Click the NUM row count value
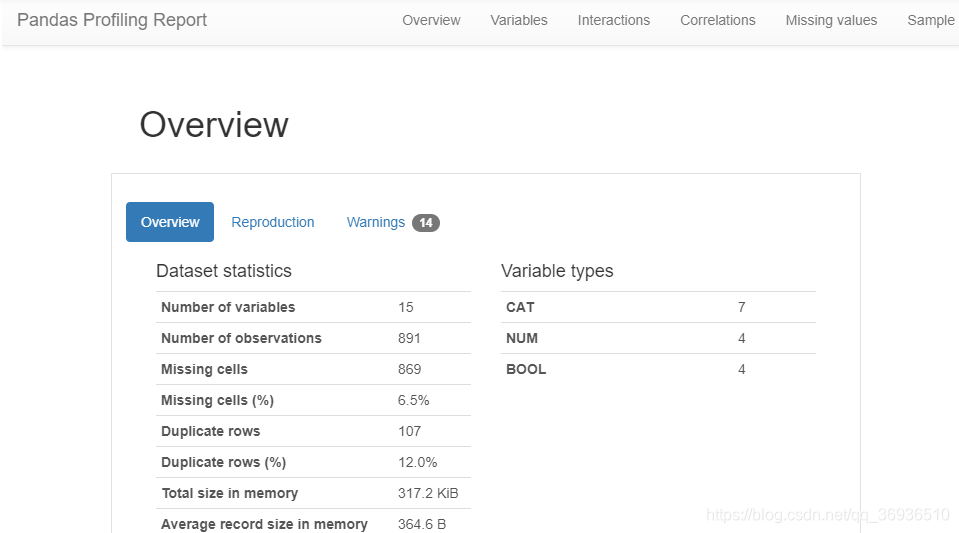Screen dimensions: 959x533 741,338
